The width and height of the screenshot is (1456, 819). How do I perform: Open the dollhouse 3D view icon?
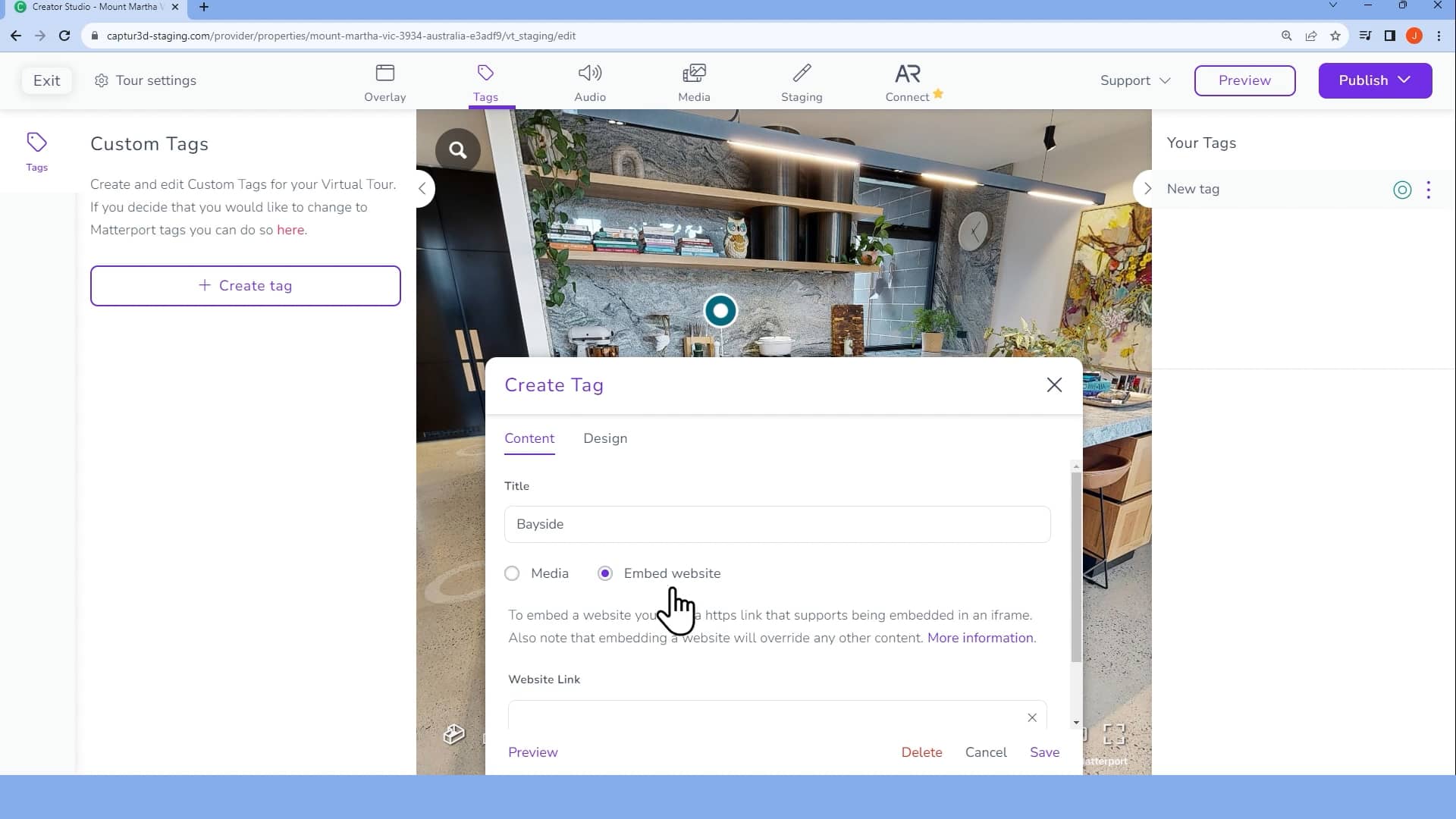453,733
